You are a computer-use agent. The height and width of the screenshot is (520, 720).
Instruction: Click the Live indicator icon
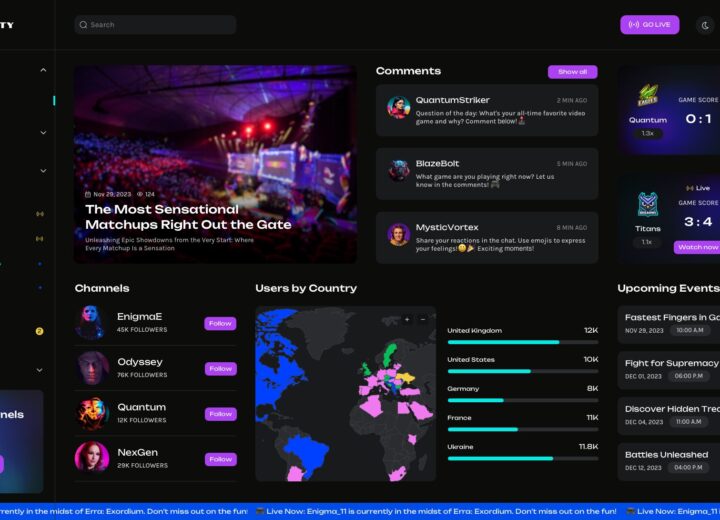(690, 188)
